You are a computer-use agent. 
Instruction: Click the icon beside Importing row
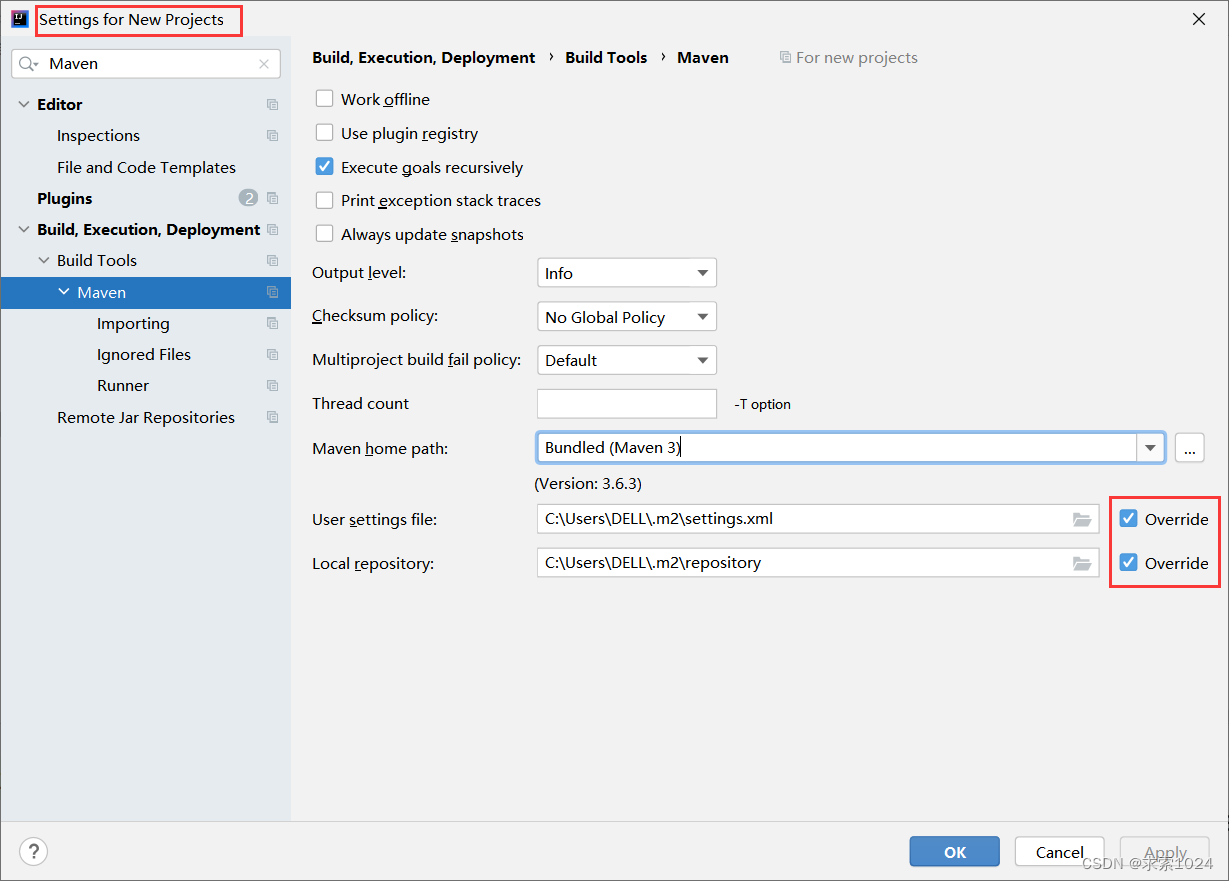(x=272, y=324)
